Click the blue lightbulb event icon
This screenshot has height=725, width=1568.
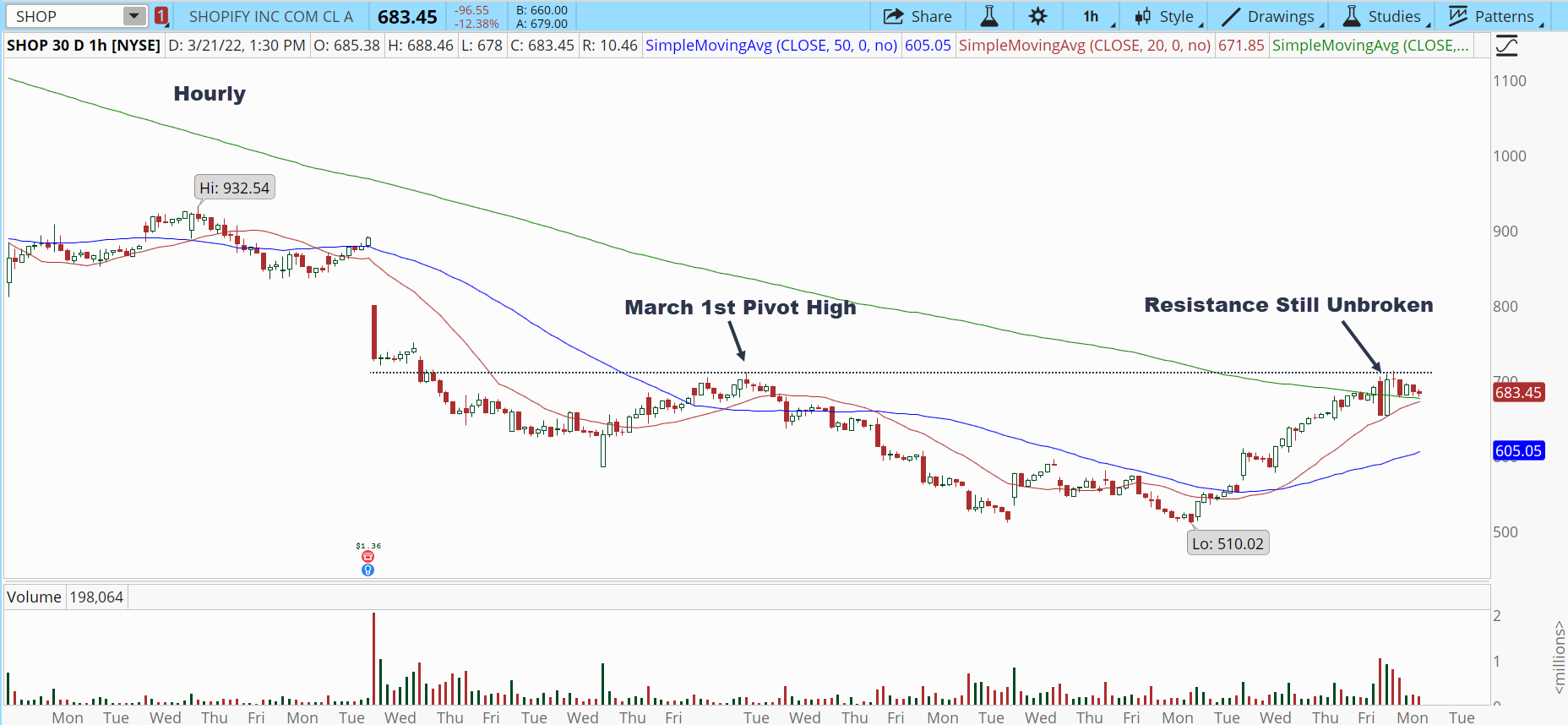(367, 570)
